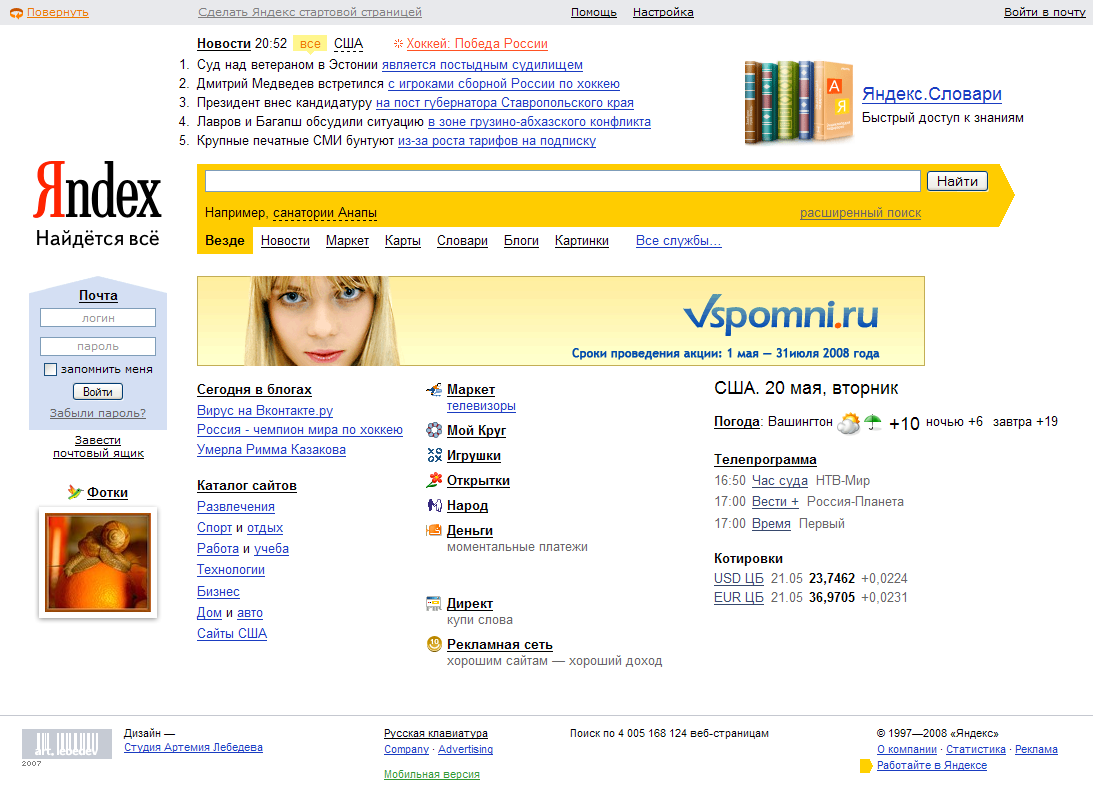
Task: Open the Помощь link
Action: pyautogui.click(x=594, y=12)
